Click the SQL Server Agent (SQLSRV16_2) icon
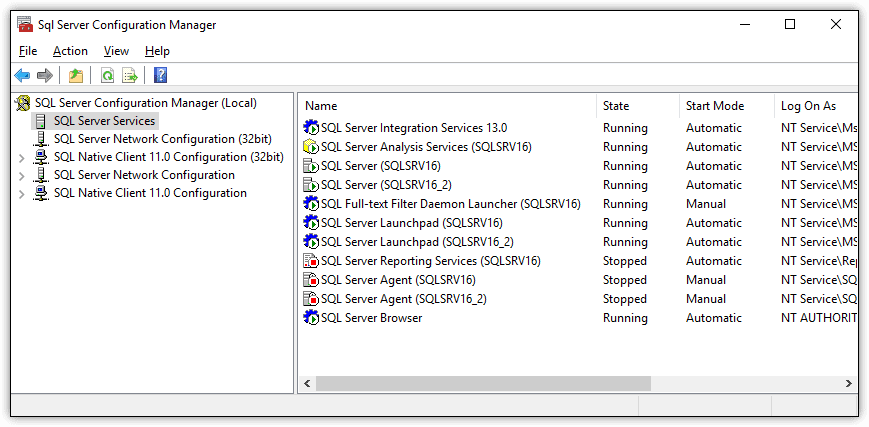 click(311, 298)
